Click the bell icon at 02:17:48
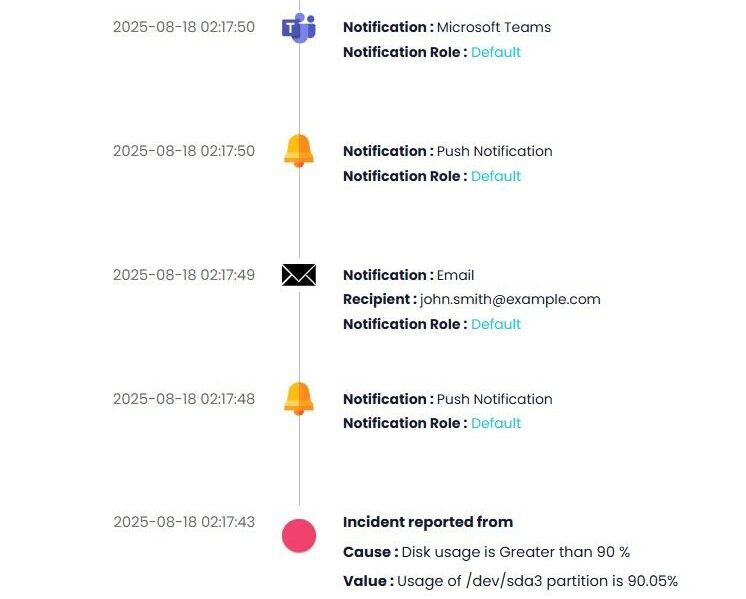 tap(298, 398)
